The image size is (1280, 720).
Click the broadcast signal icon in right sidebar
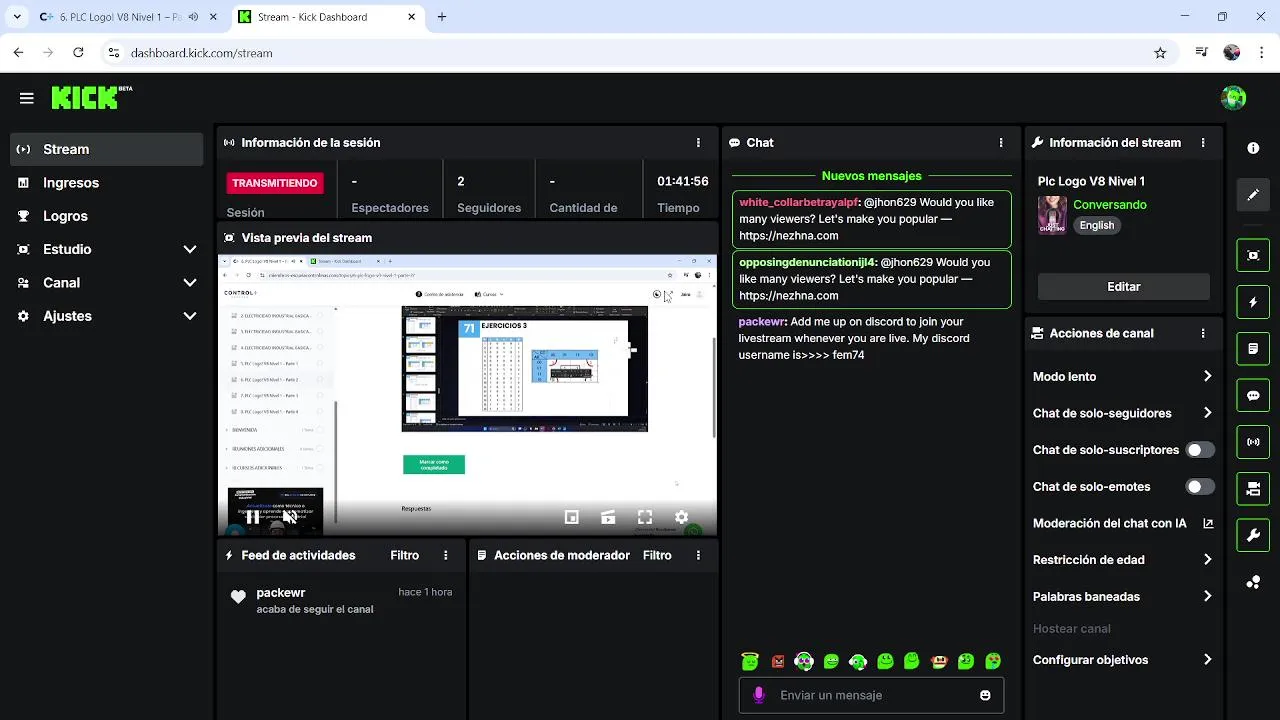click(1253, 442)
